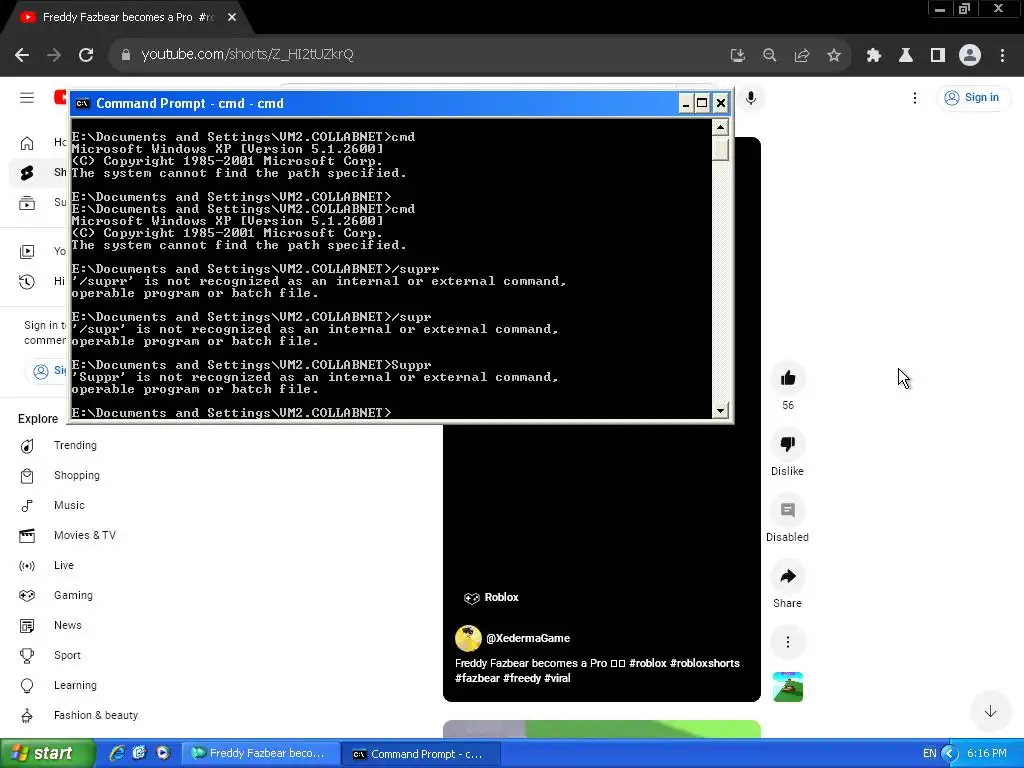Go to next short with down arrow

click(x=990, y=711)
